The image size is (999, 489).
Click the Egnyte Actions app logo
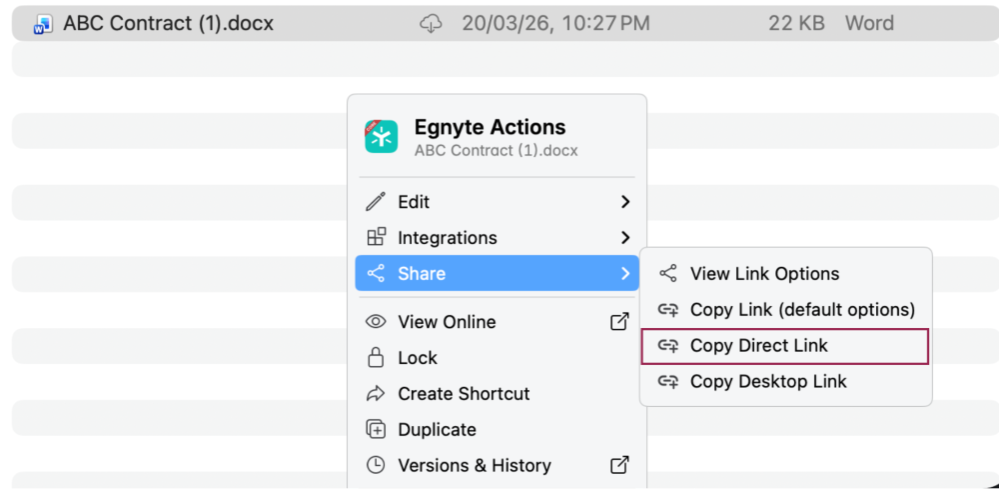coord(381,136)
